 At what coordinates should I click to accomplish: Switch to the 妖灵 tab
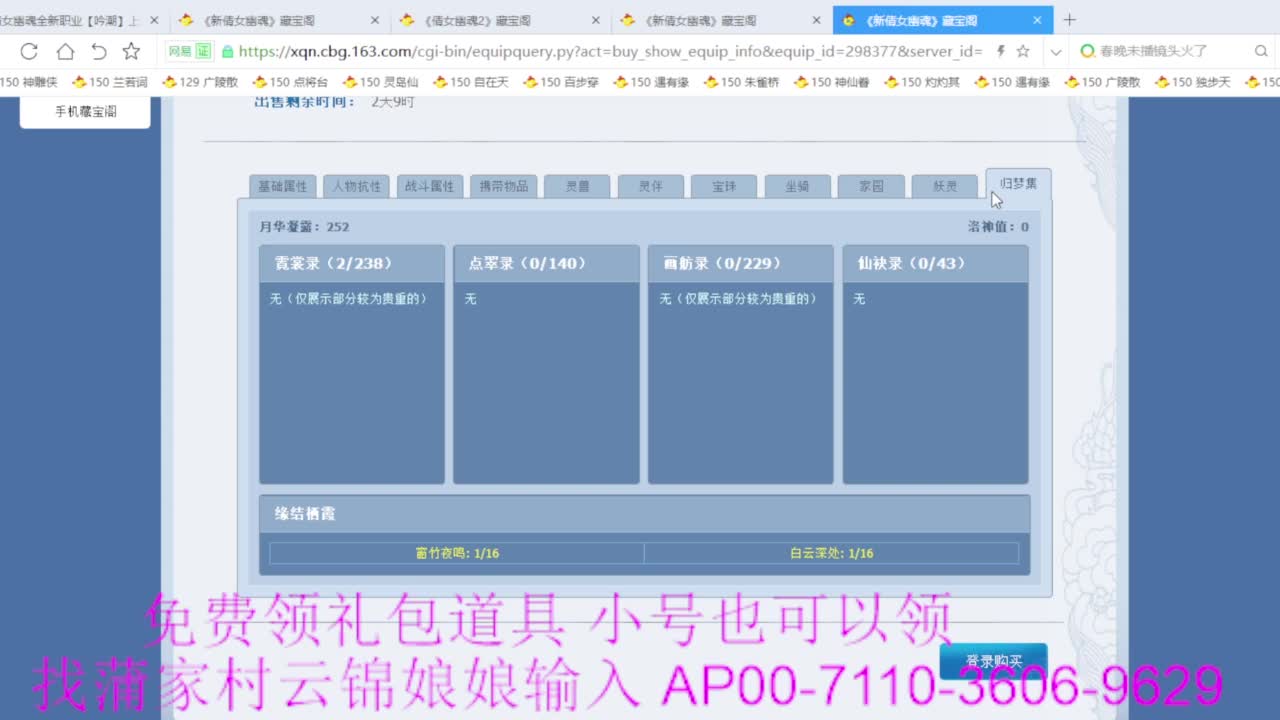pos(943,185)
